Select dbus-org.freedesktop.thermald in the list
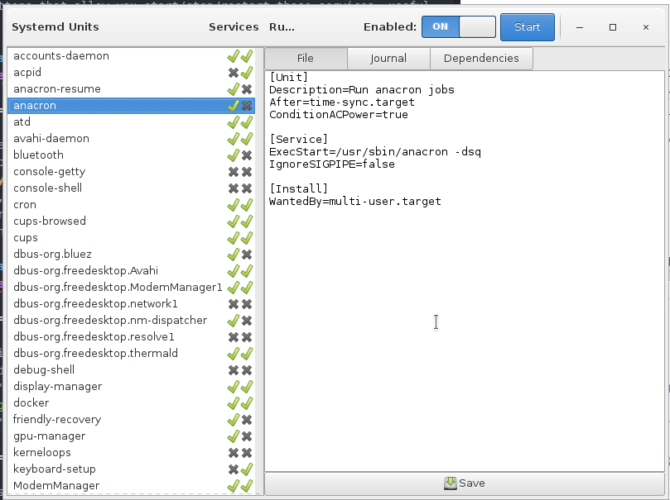The height and width of the screenshot is (500, 670). click(131, 353)
